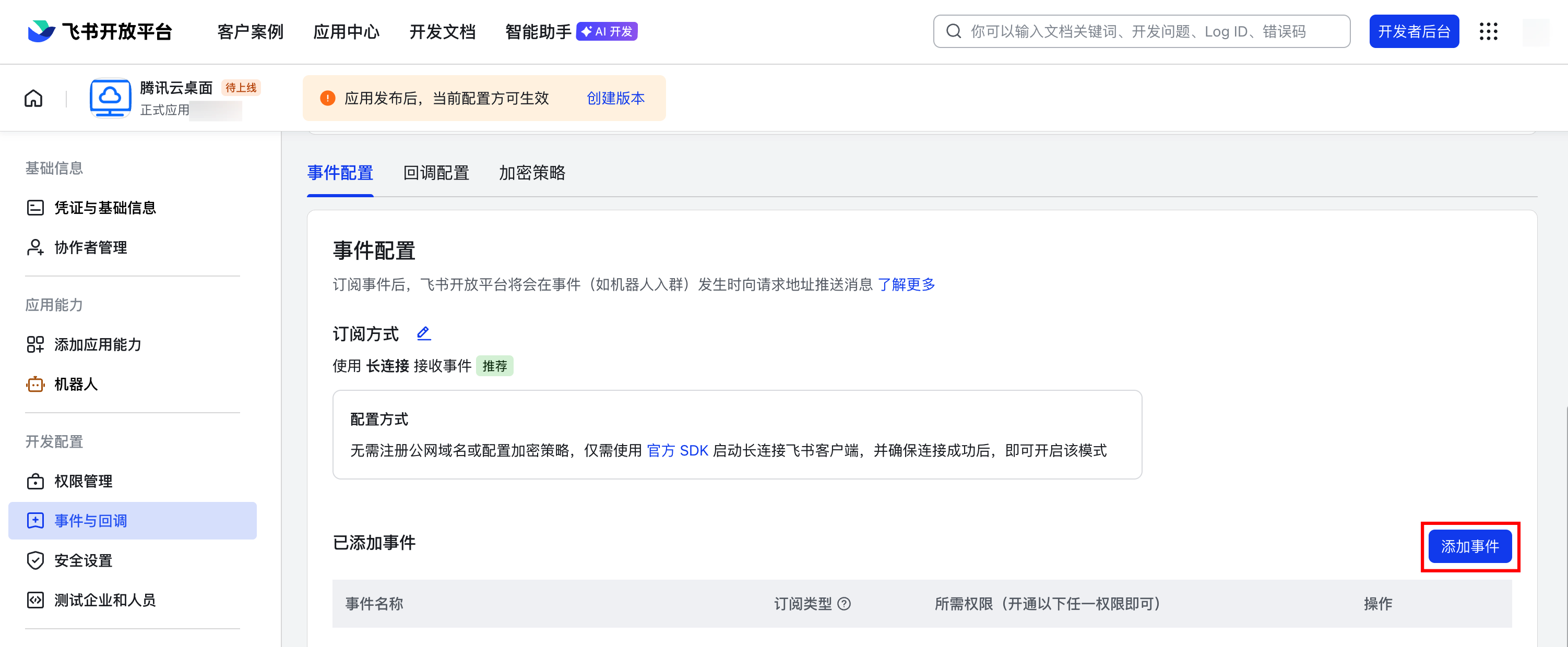Click the 创建版本 link in the banner
Screen dimensions: 1568x647
tap(615, 98)
